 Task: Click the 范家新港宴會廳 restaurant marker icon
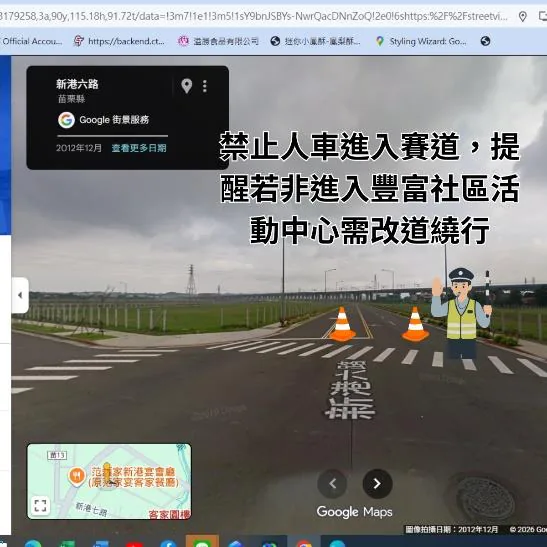pyautogui.click(x=77, y=476)
